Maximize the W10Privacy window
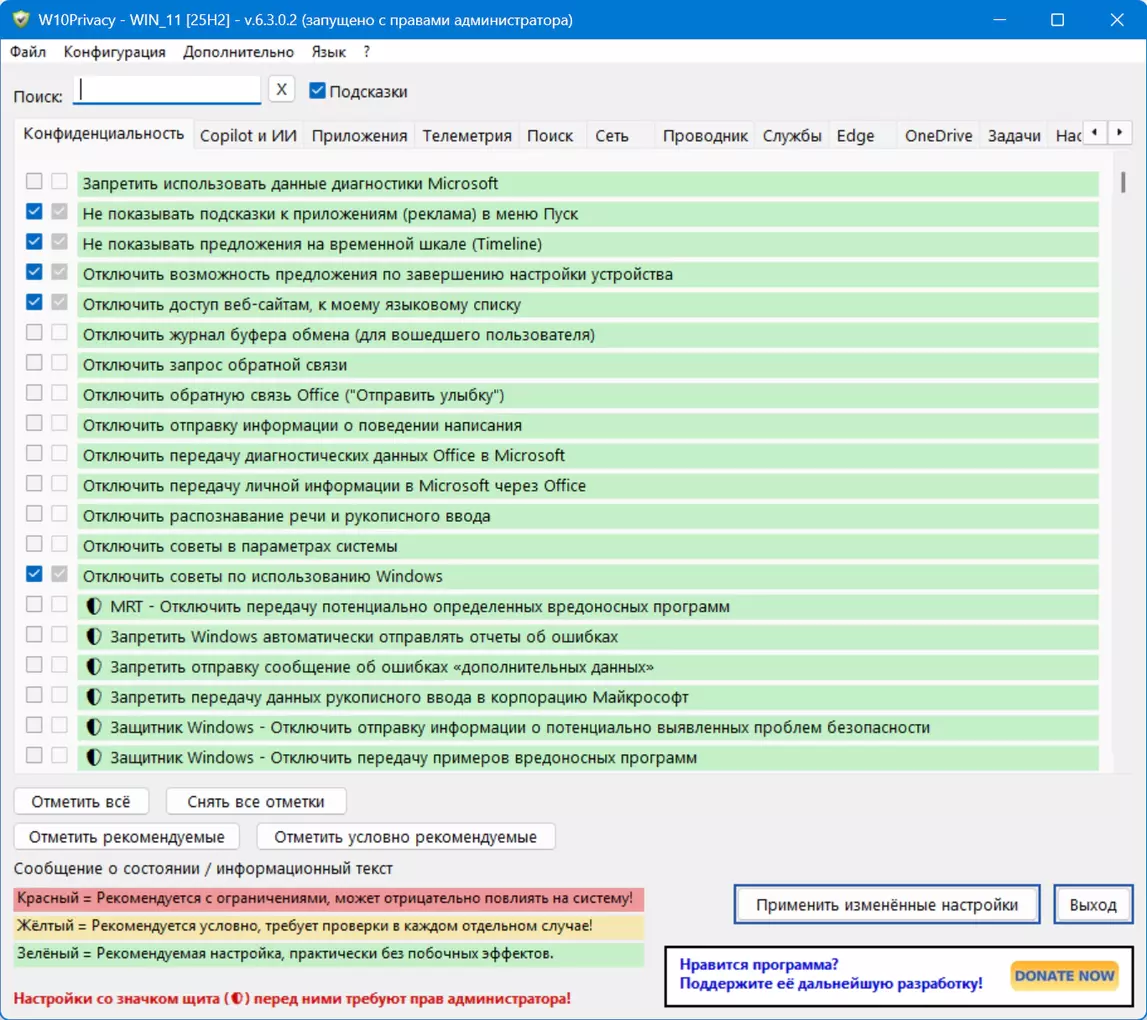 pos(1057,20)
